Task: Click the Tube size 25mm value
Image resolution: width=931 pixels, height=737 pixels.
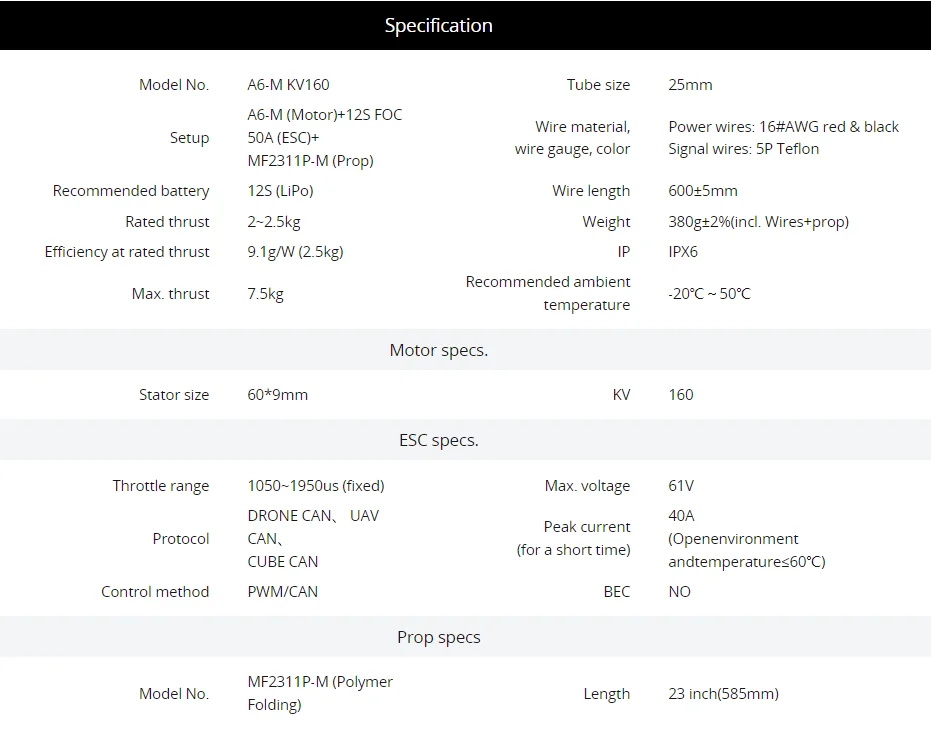Action: pos(690,85)
